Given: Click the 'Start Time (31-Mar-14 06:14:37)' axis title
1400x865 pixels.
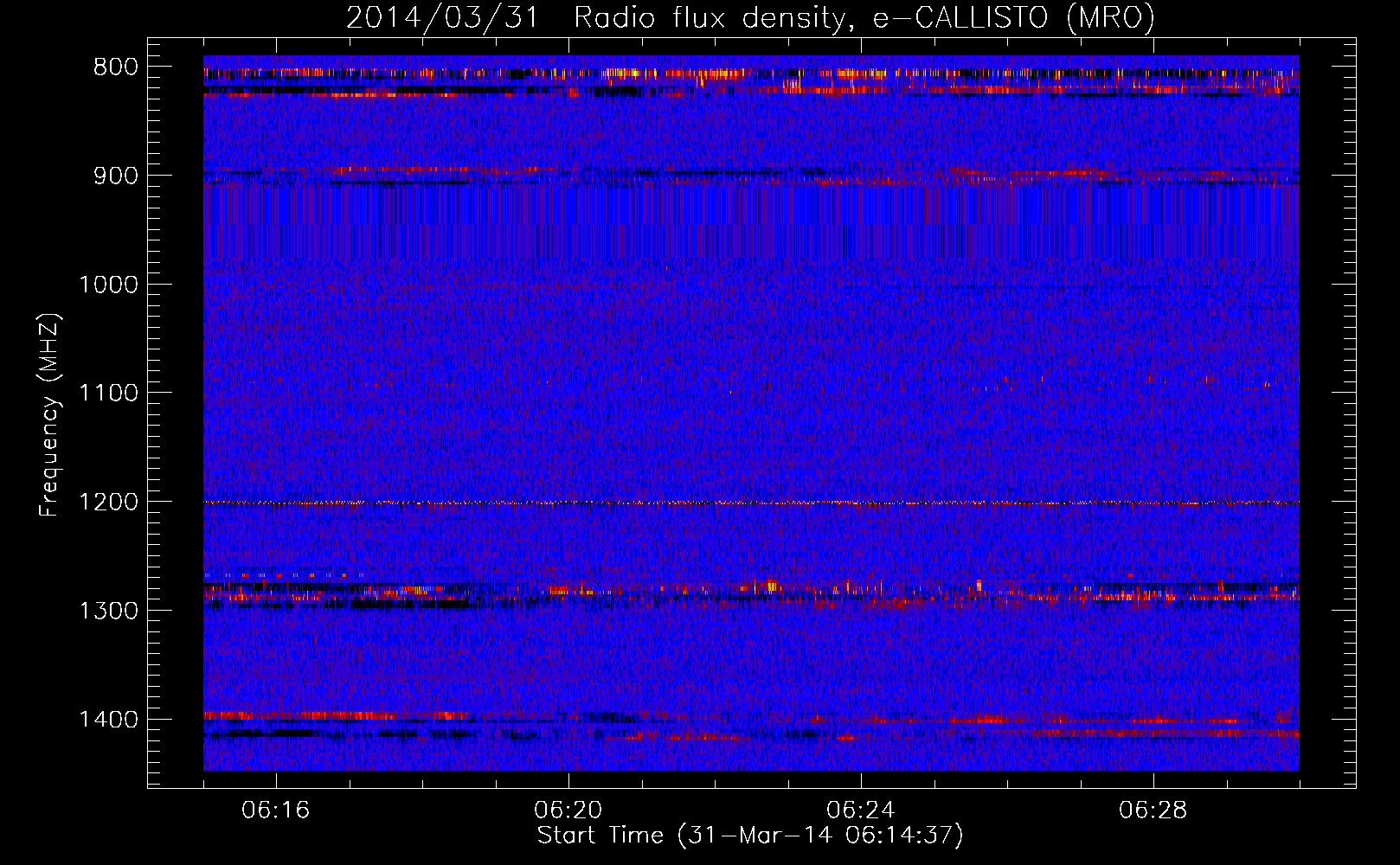Looking at the screenshot, I should click(750, 836).
